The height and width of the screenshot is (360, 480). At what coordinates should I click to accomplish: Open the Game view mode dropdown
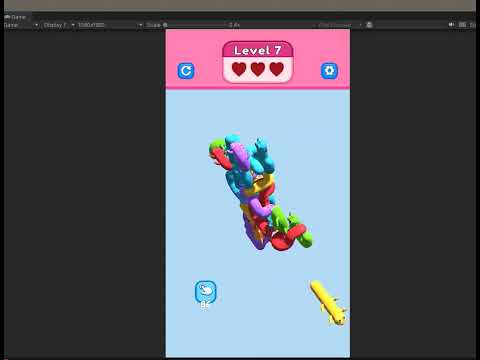pyautogui.click(x=21, y=25)
